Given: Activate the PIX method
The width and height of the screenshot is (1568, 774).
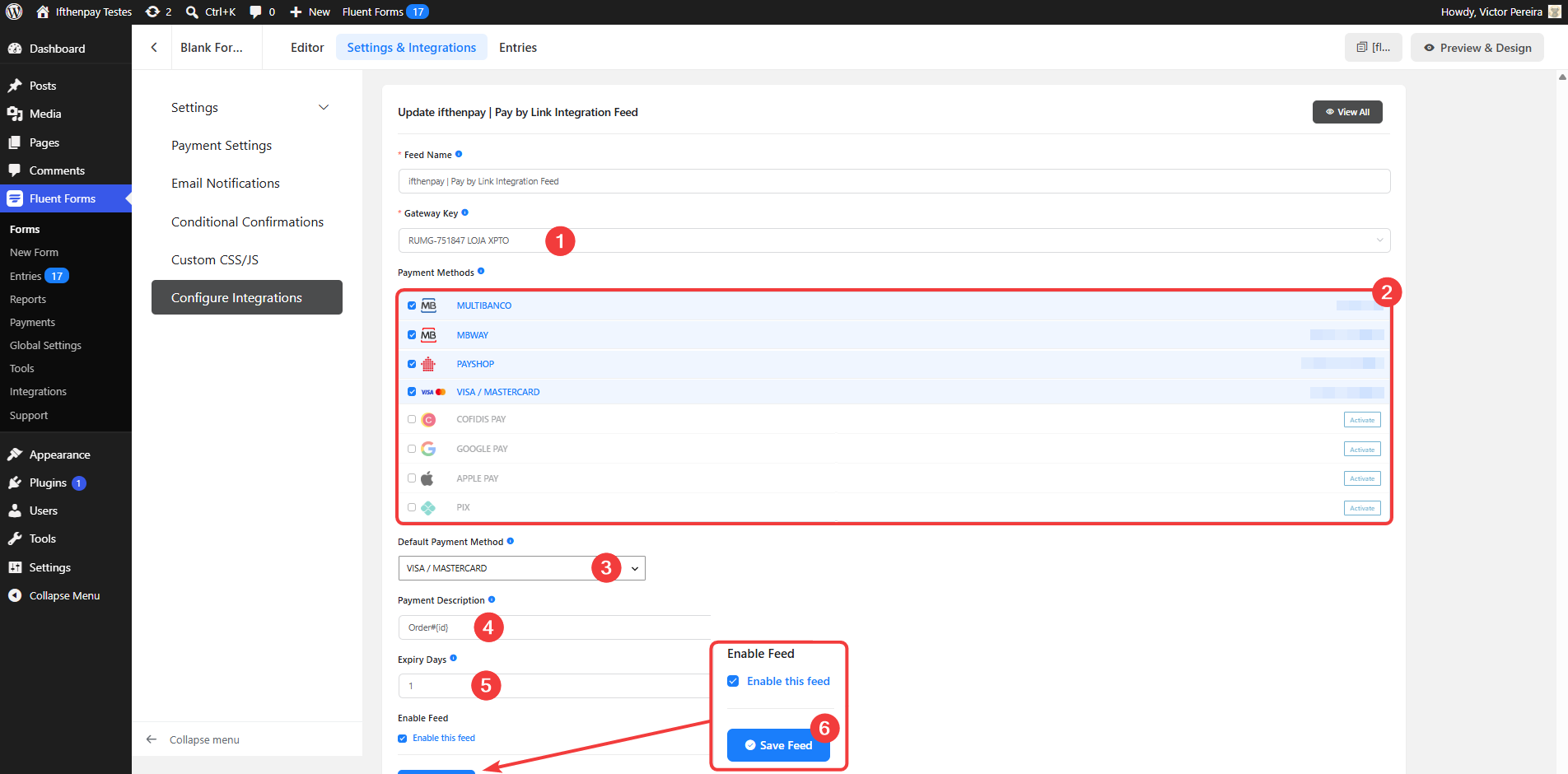Looking at the screenshot, I should pyautogui.click(x=1362, y=508).
